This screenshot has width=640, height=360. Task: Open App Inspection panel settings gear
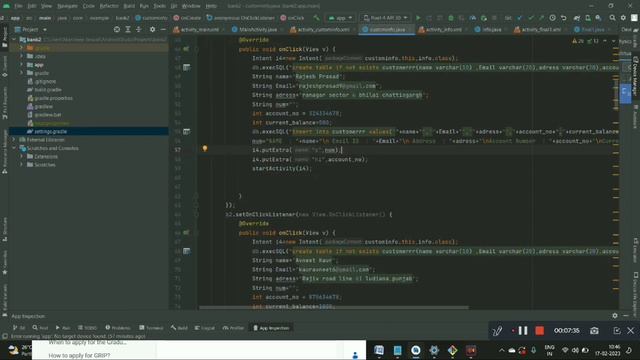click(x=615, y=316)
